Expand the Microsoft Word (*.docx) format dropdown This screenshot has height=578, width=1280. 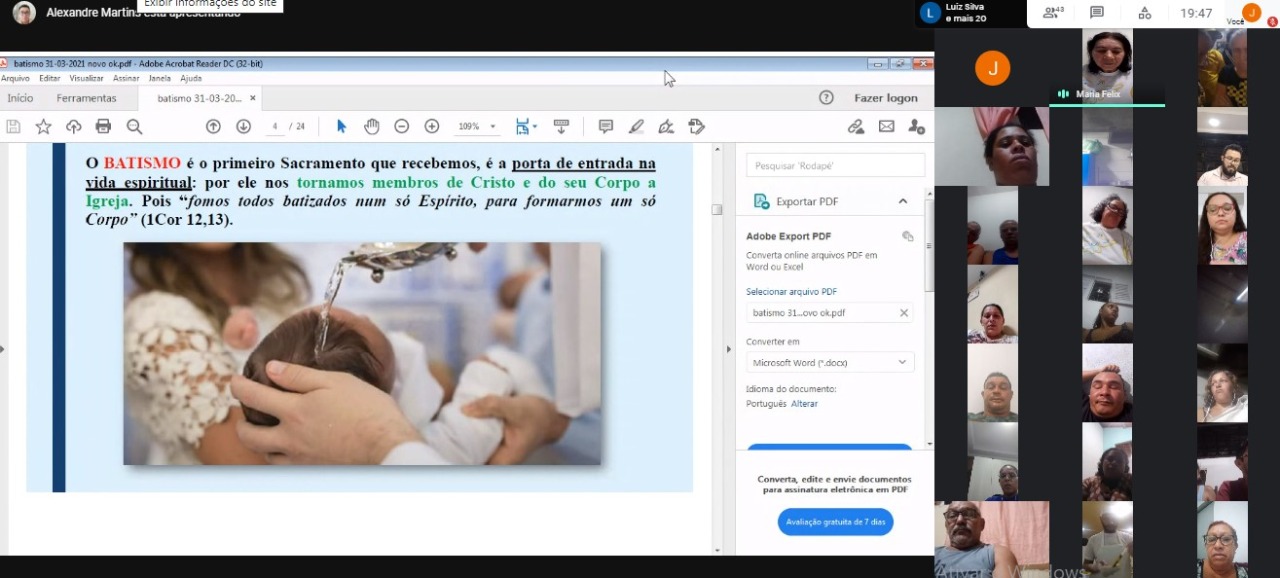(x=829, y=362)
